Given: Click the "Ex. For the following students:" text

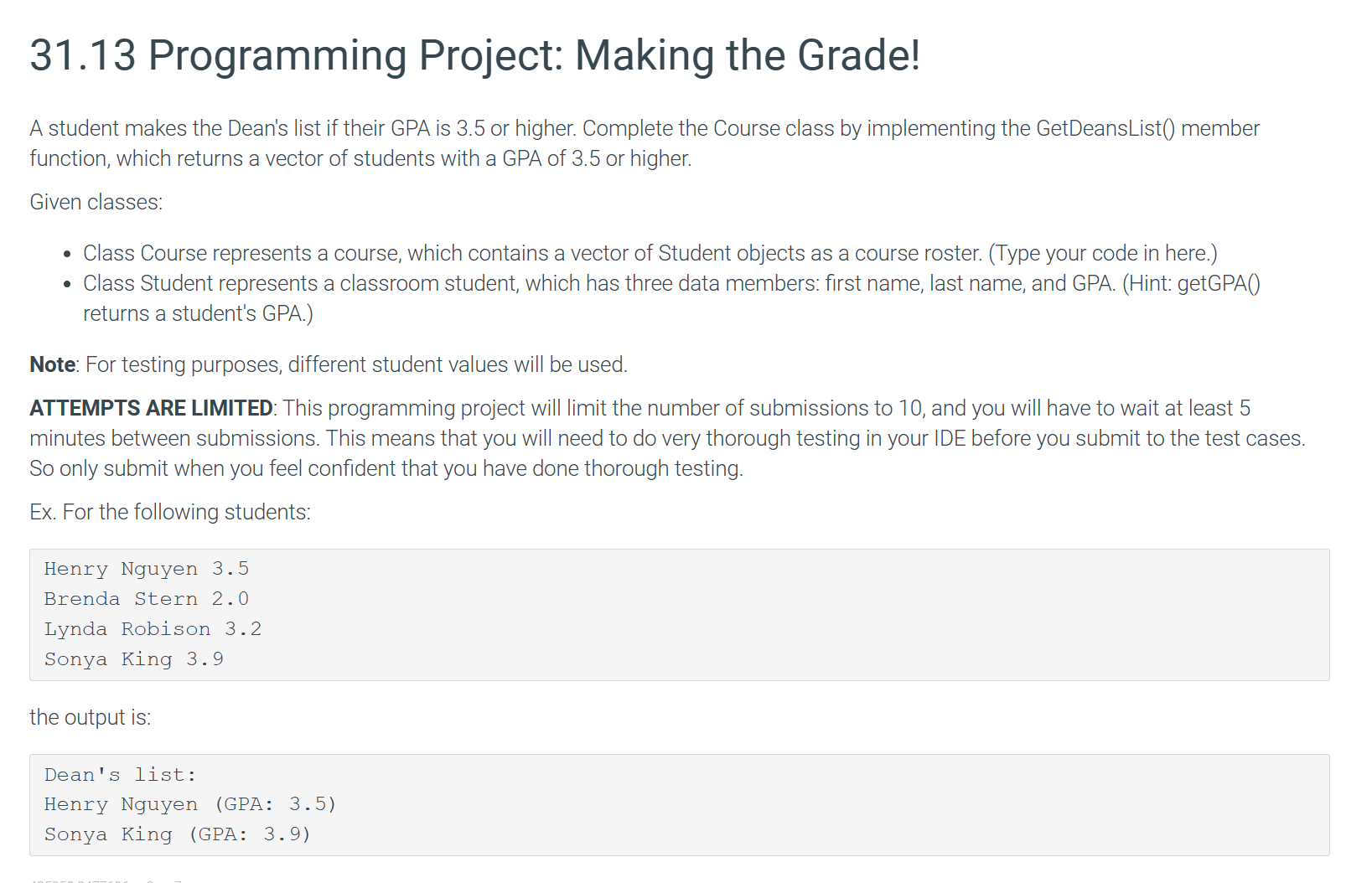Looking at the screenshot, I should pyautogui.click(x=170, y=512).
